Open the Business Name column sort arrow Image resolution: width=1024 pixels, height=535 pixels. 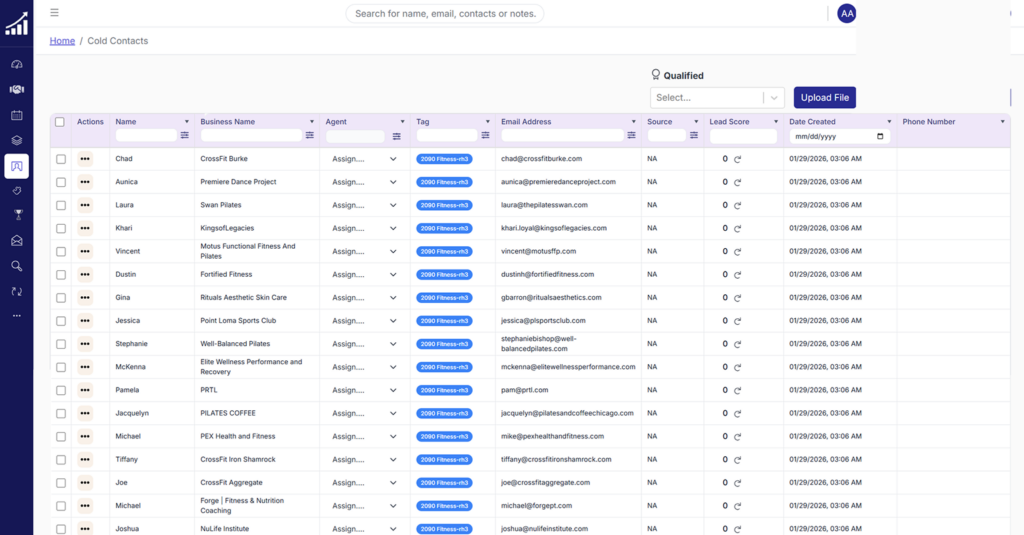tap(311, 122)
